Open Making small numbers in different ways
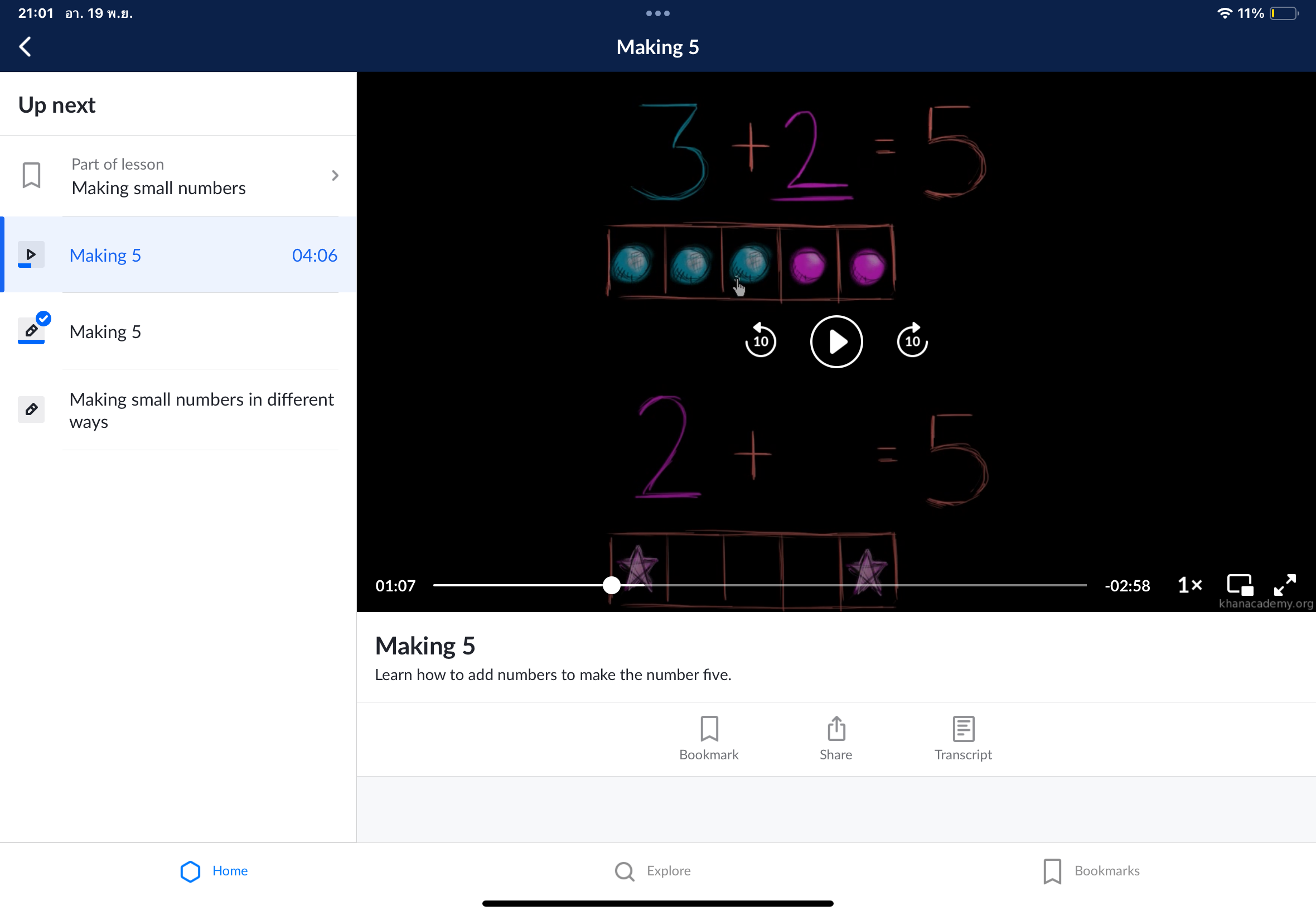This screenshot has height=915, width=1316. (x=201, y=410)
